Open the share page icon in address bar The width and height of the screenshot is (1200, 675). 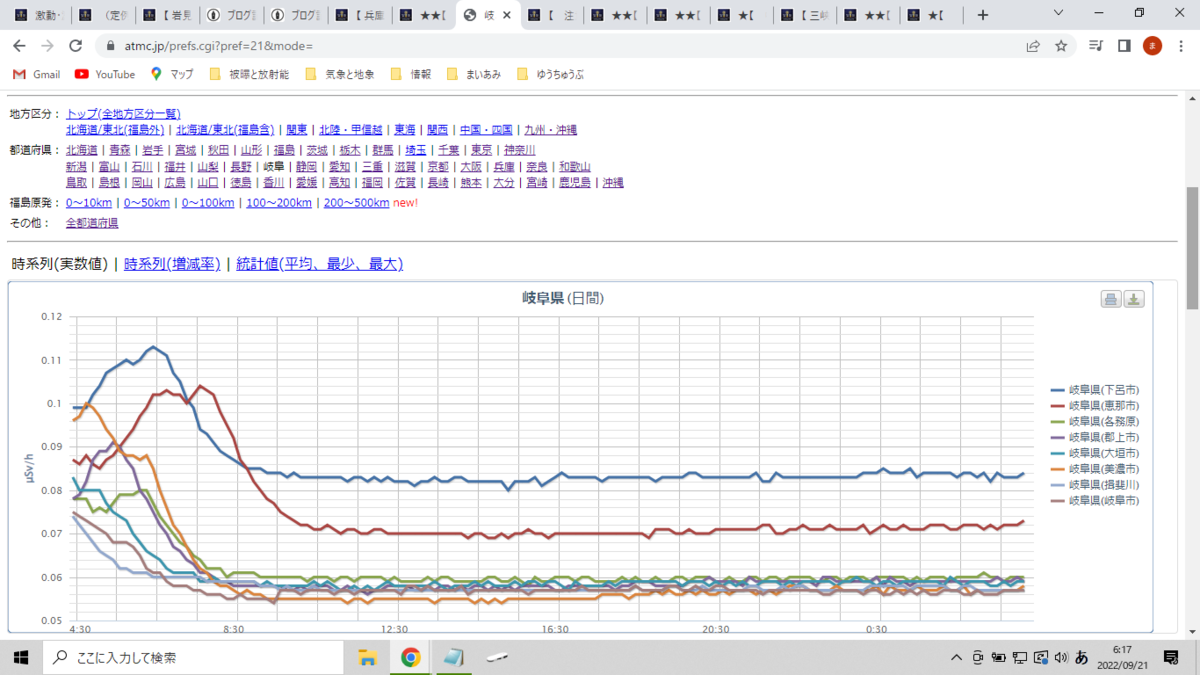click(1033, 46)
